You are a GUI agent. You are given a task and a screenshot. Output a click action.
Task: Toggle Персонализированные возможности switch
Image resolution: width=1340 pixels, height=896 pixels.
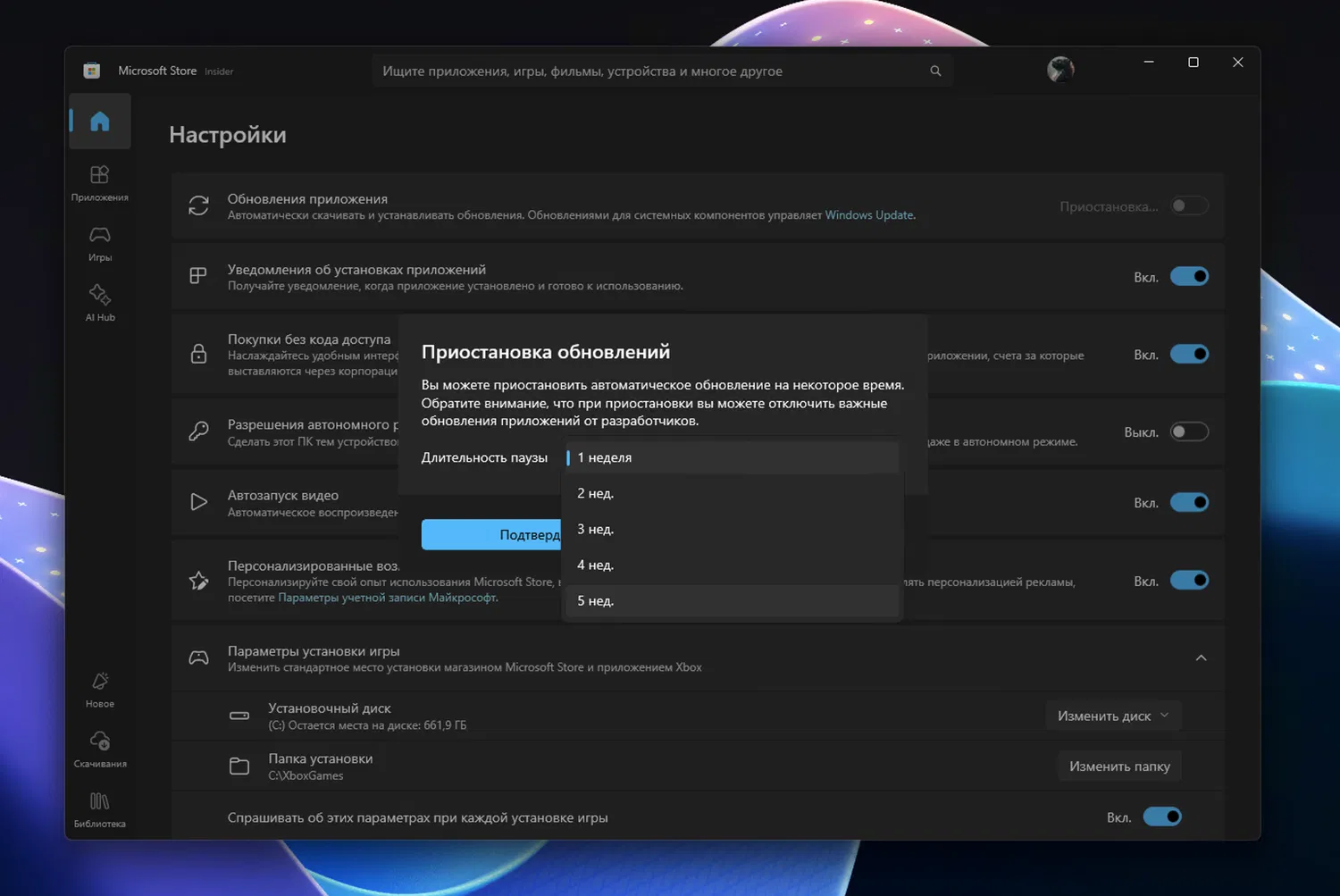(x=1189, y=581)
